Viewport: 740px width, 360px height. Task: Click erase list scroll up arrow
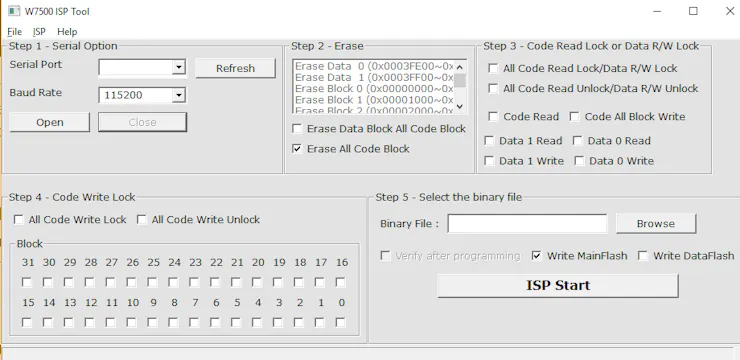click(x=460, y=67)
